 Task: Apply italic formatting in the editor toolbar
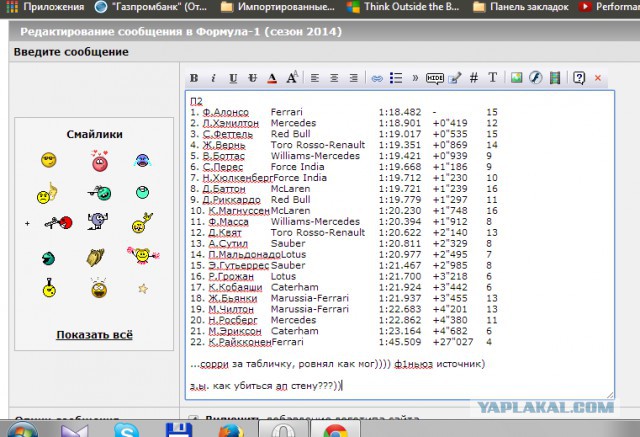(x=213, y=78)
